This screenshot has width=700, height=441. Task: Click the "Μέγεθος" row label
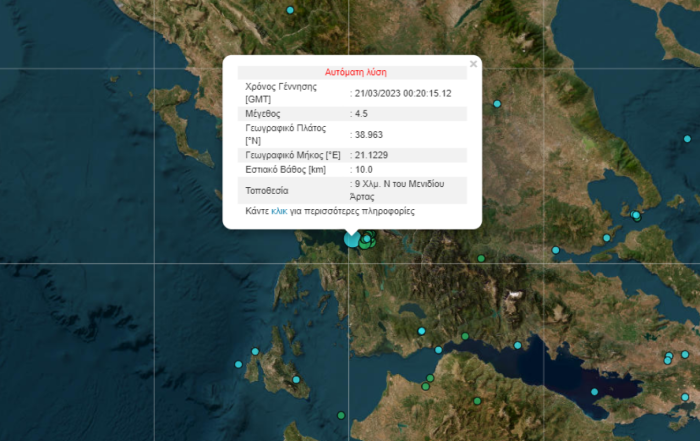(x=264, y=114)
